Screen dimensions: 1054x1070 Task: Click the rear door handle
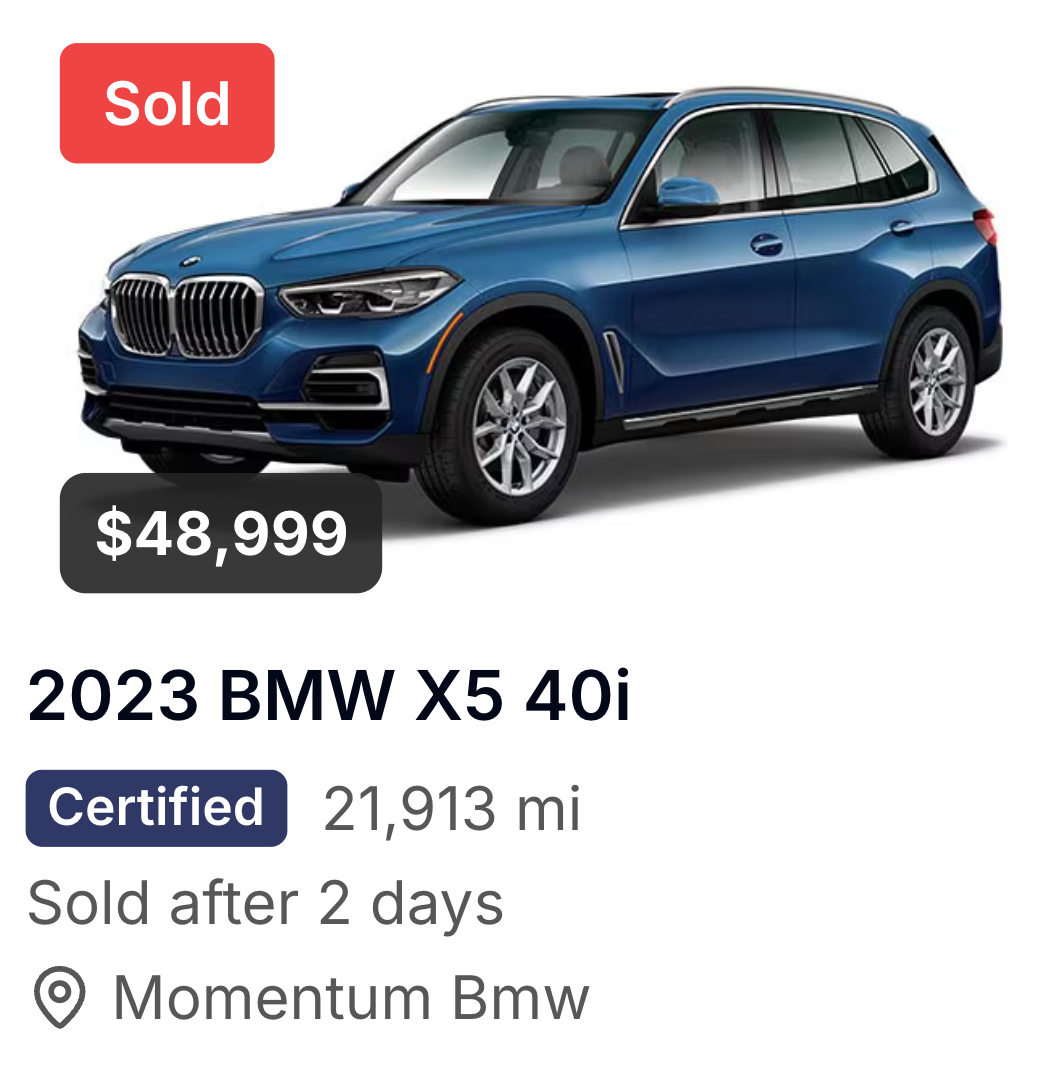(902, 227)
